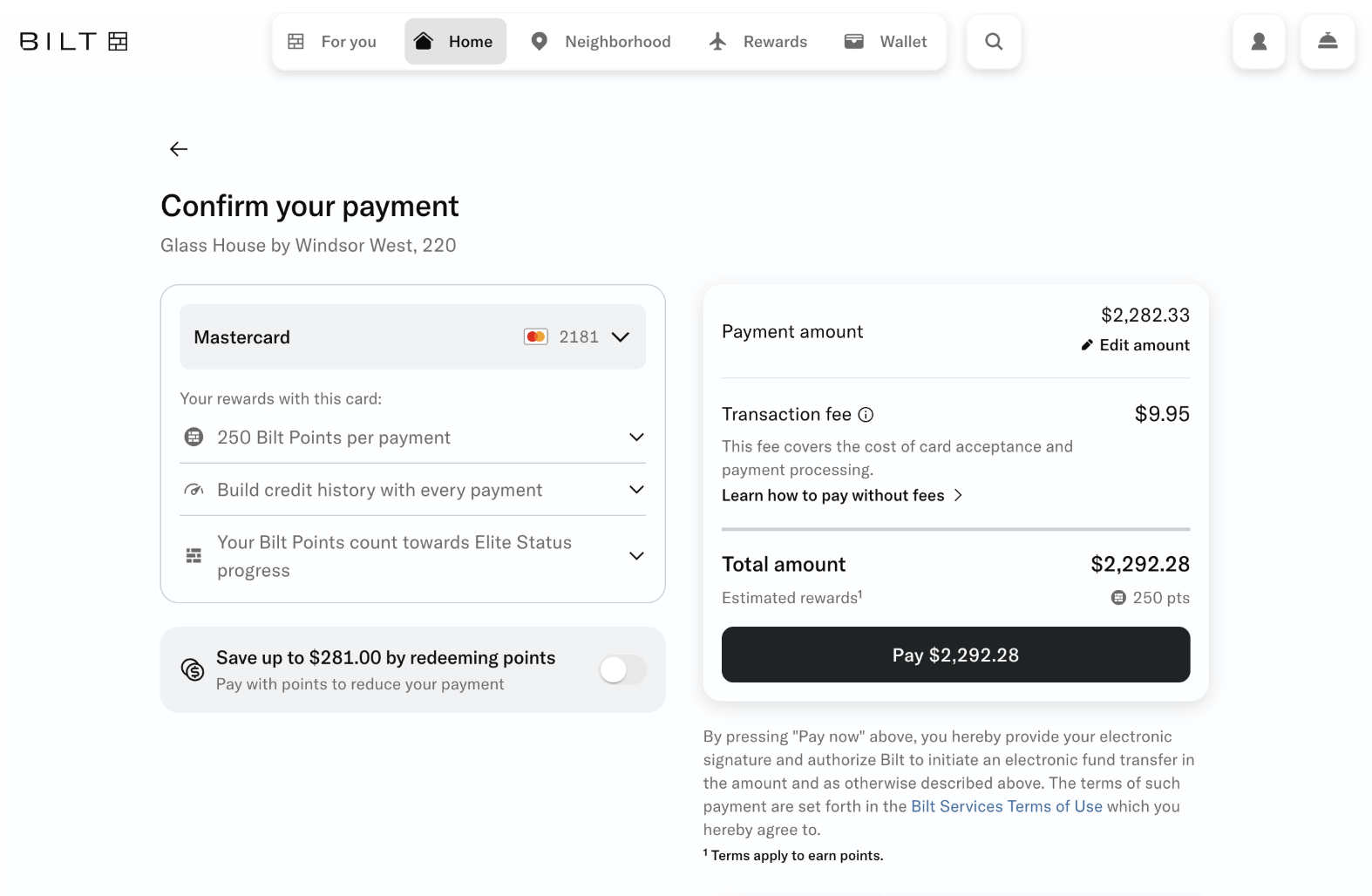The height and width of the screenshot is (896, 1372).
Task: Expand Elite Status progress details
Action: (636, 555)
